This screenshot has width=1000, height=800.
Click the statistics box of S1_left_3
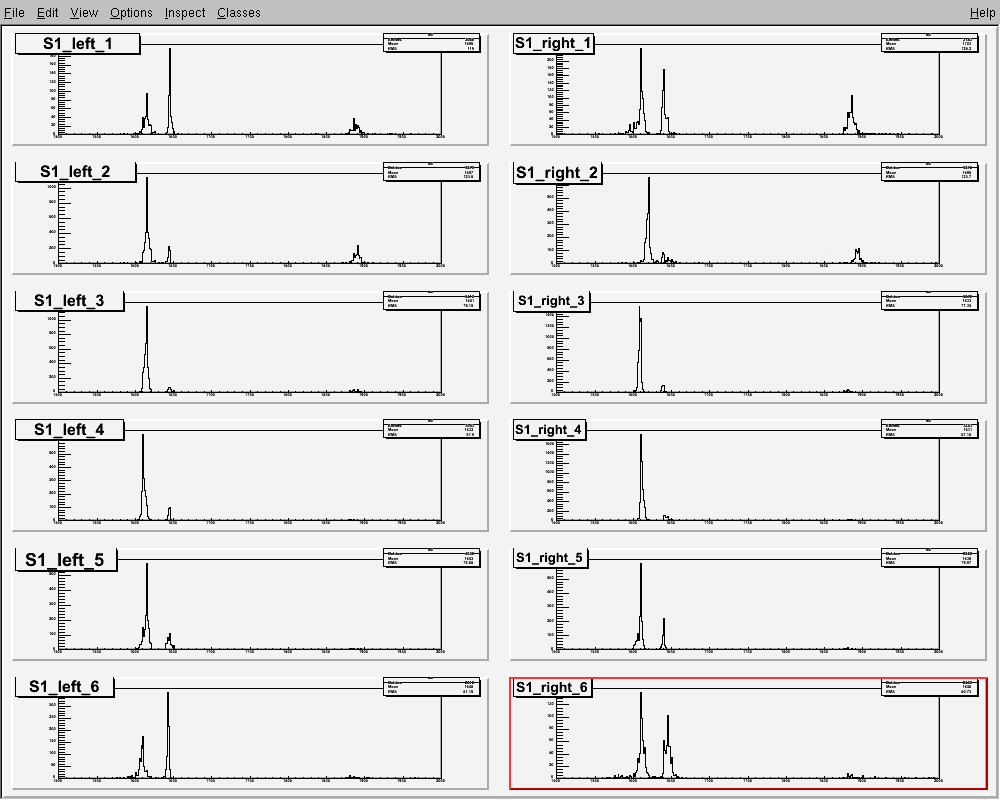click(x=432, y=301)
